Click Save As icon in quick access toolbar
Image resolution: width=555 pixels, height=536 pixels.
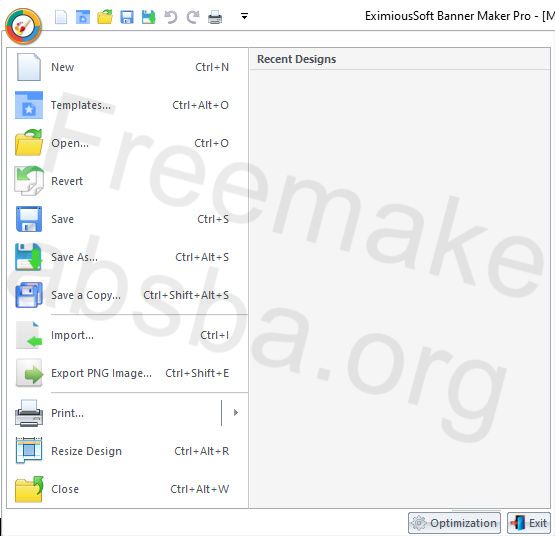149,17
